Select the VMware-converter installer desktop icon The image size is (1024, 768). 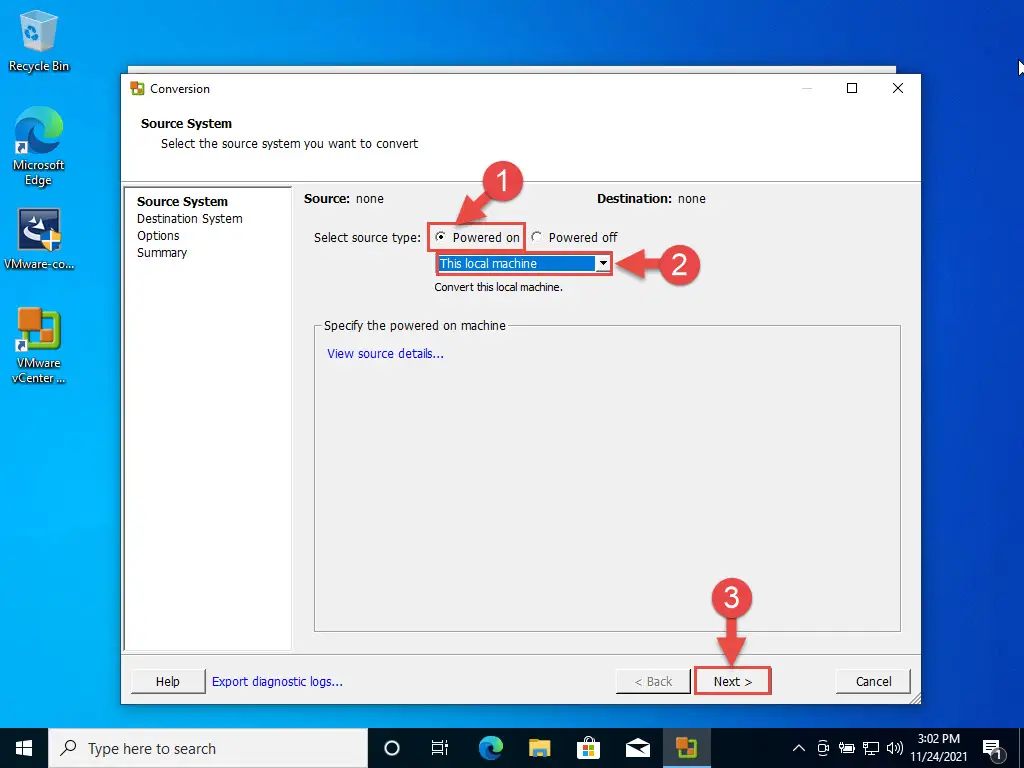point(39,239)
